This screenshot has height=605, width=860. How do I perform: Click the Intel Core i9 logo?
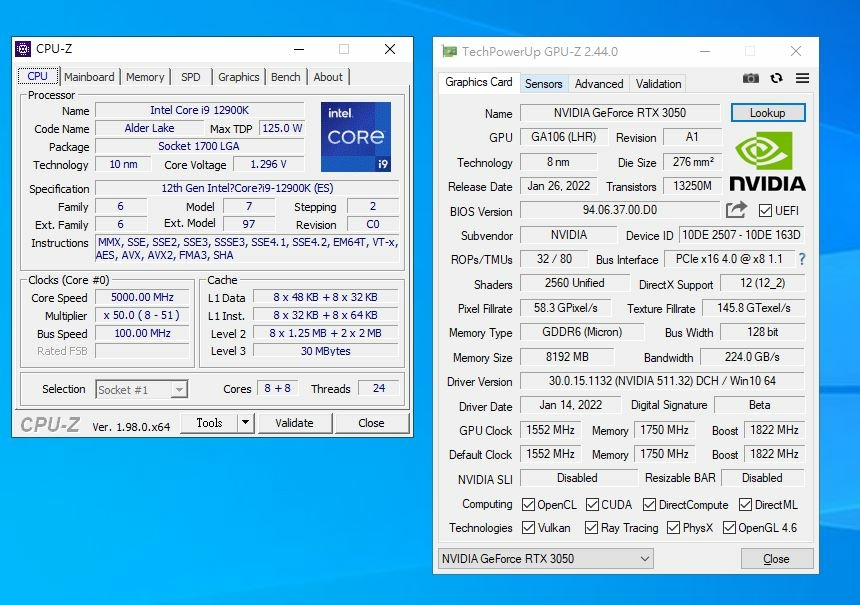356,137
